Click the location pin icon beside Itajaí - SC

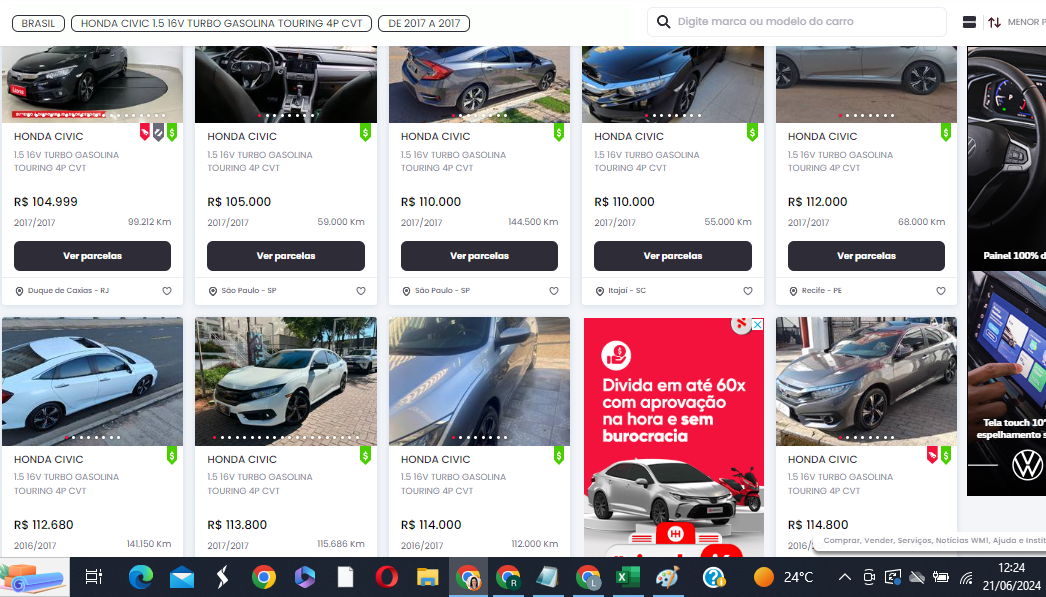(x=599, y=291)
